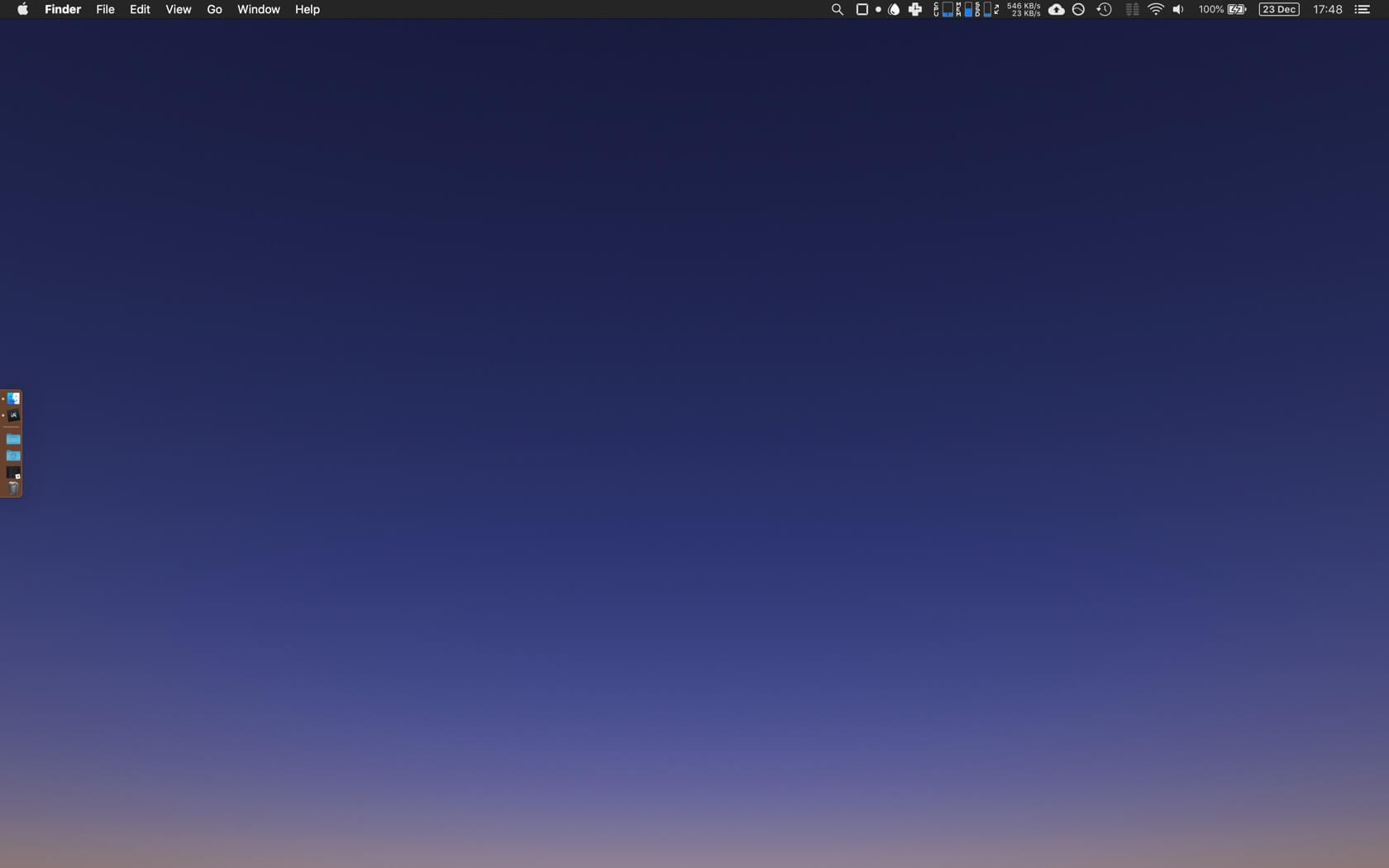Open the volume menu from the menu bar
The image size is (1389, 868).
click(x=1178, y=10)
